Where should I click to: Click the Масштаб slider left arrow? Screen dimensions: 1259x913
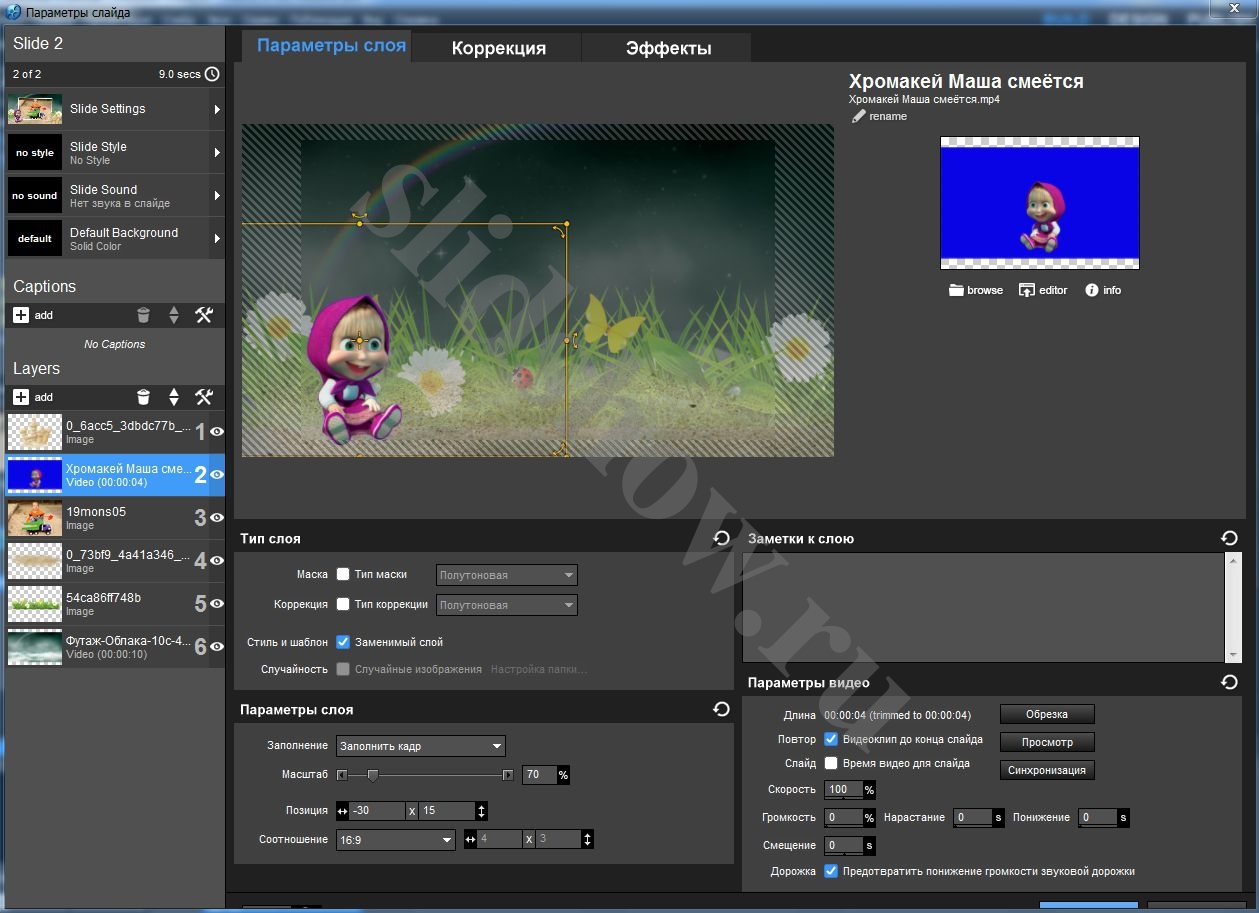342,775
